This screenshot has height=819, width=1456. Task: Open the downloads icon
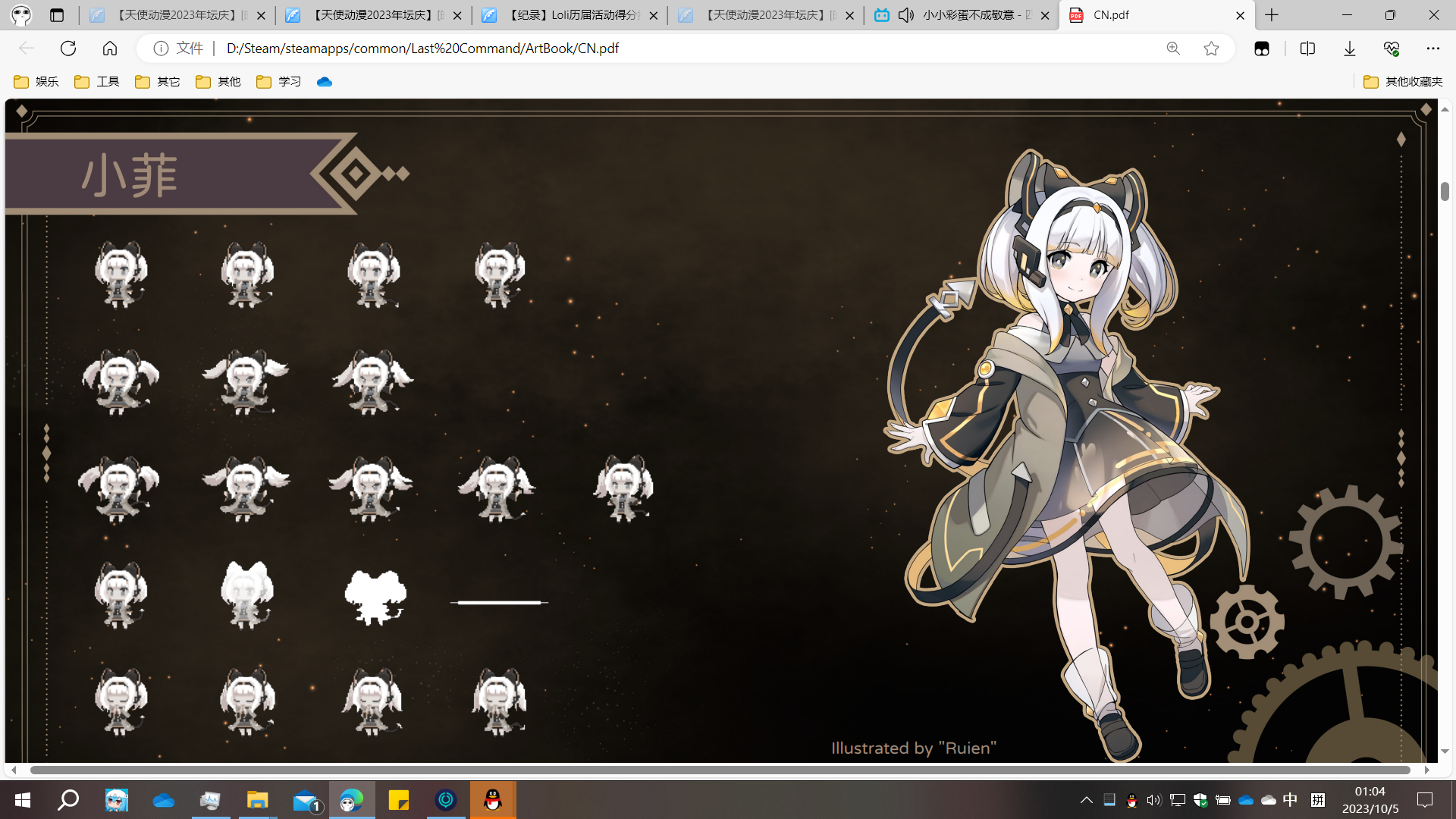tap(1350, 49)
